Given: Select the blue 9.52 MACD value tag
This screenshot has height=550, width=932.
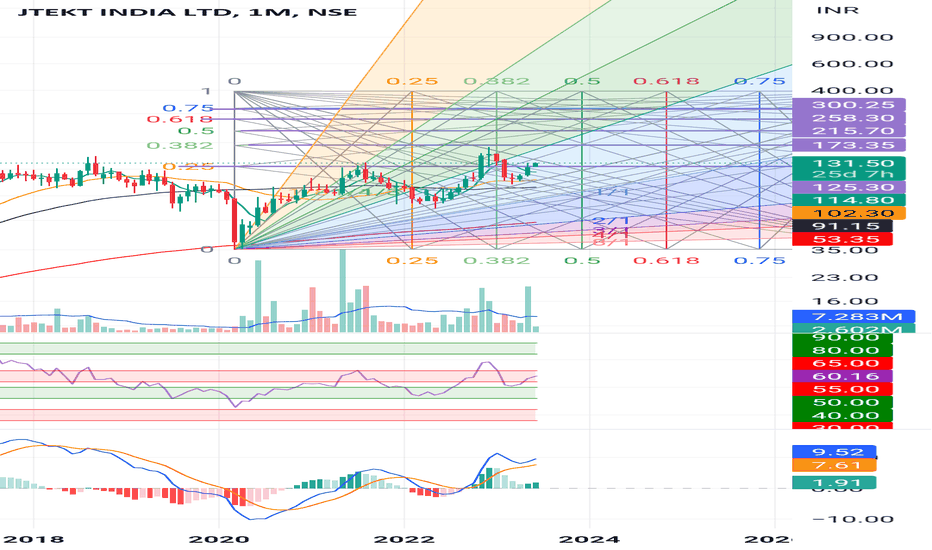Looking at the screenshot, I should tap(835, 452).
